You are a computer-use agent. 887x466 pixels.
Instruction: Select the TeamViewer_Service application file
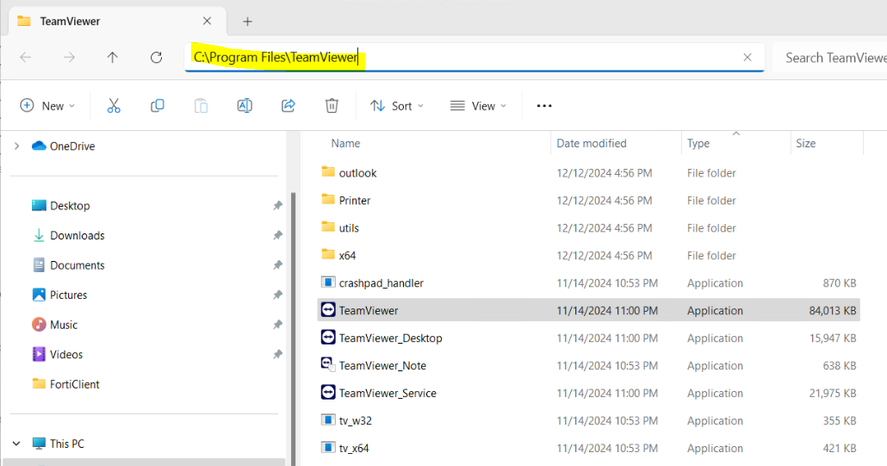[x=387, y=393]
